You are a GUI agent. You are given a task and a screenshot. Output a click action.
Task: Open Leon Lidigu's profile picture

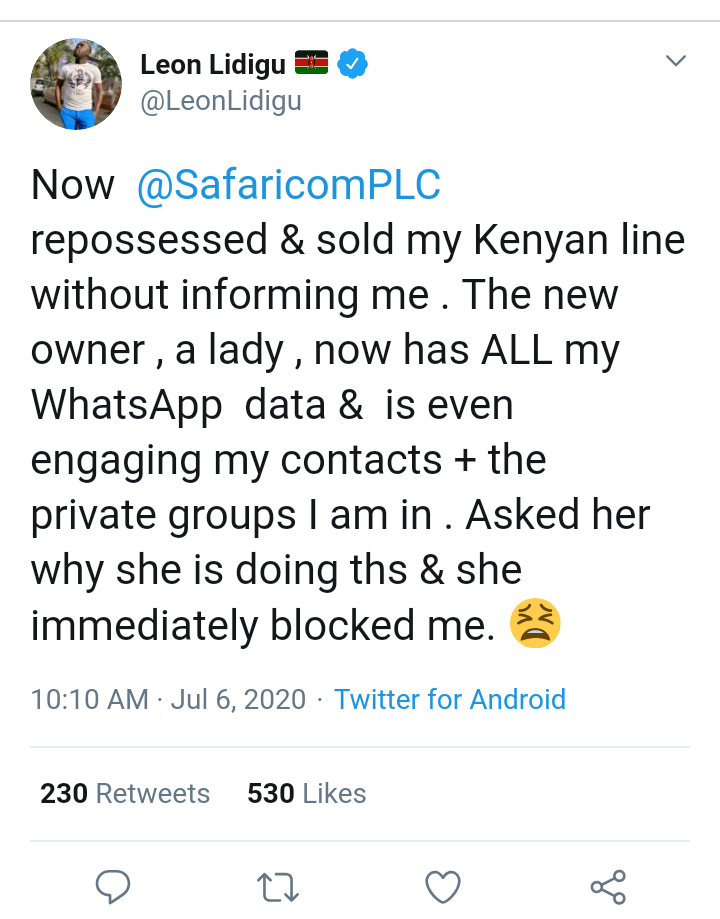[x=76, y=84]
